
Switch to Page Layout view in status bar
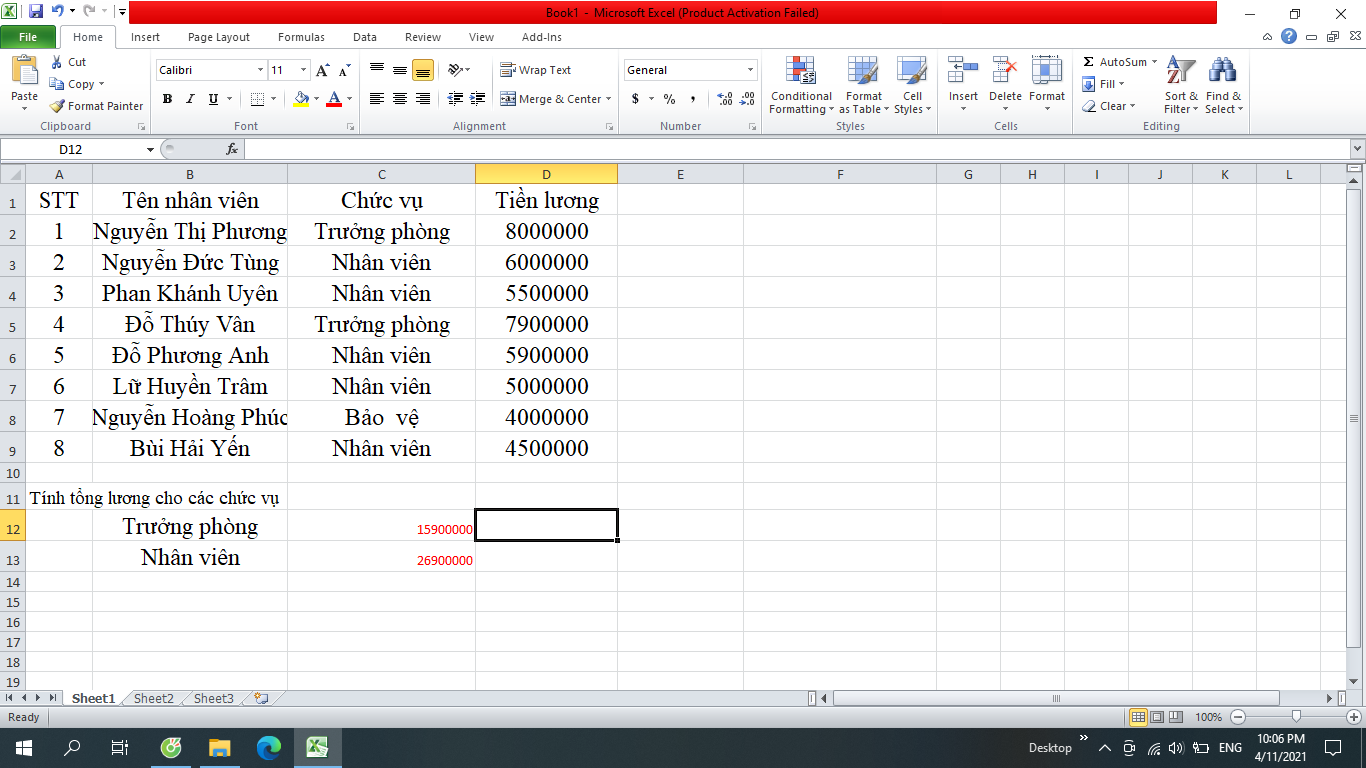[1157, 717]
